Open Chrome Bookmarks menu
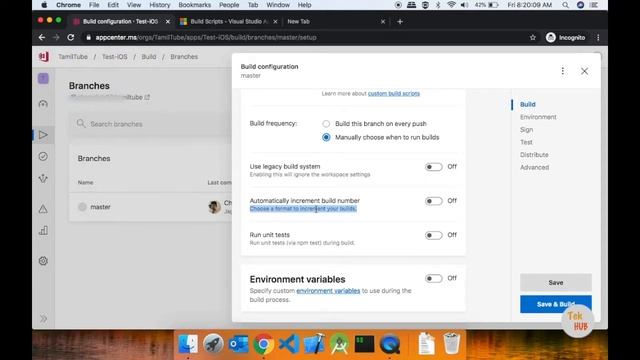Image resolution: width=640 pixels, height=360 pixels. point(194,5)
